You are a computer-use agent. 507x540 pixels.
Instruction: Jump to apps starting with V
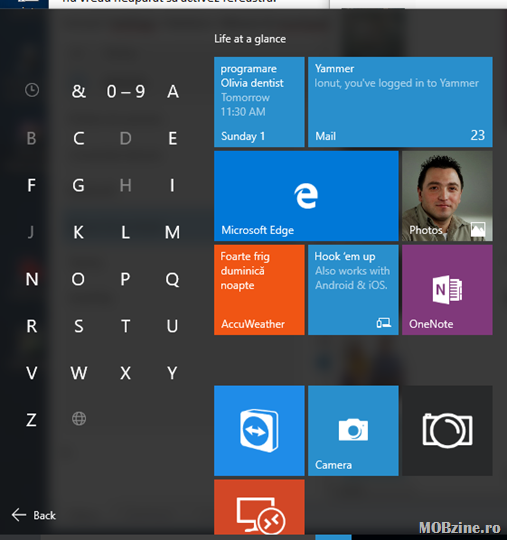pos(32,373)
